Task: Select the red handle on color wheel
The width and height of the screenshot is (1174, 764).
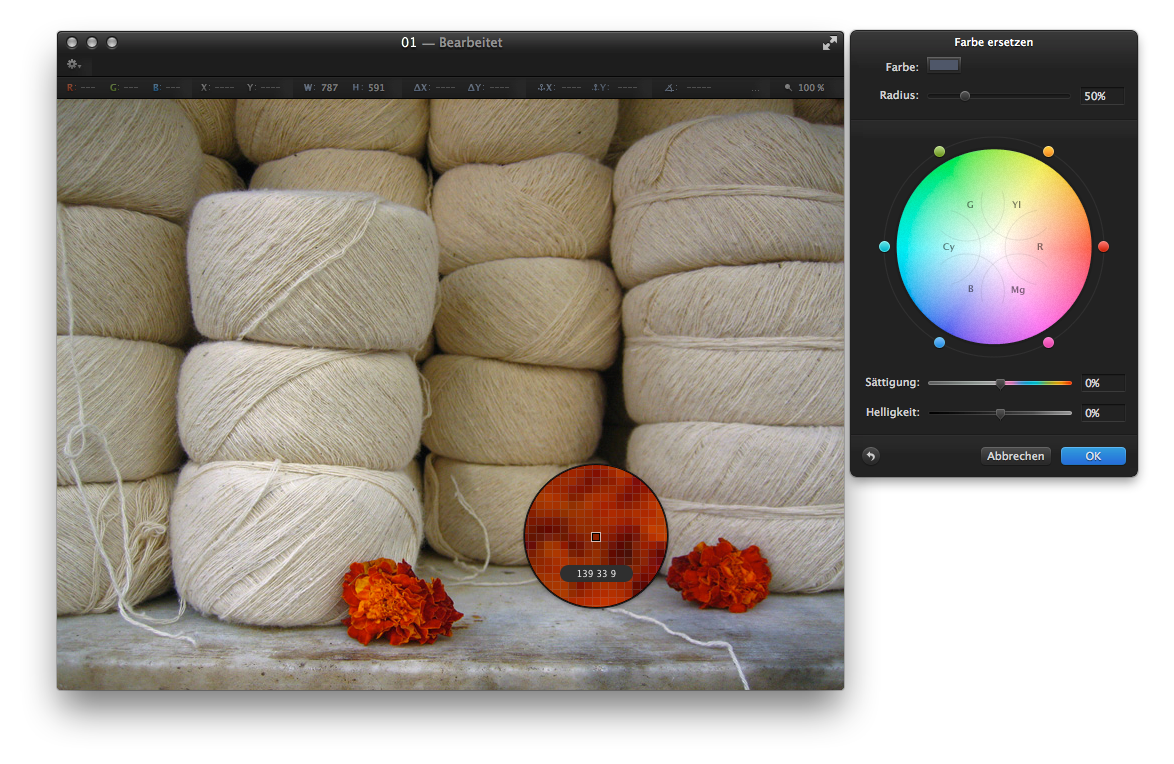Action: pyautogui.click(x=1104, y=246)
